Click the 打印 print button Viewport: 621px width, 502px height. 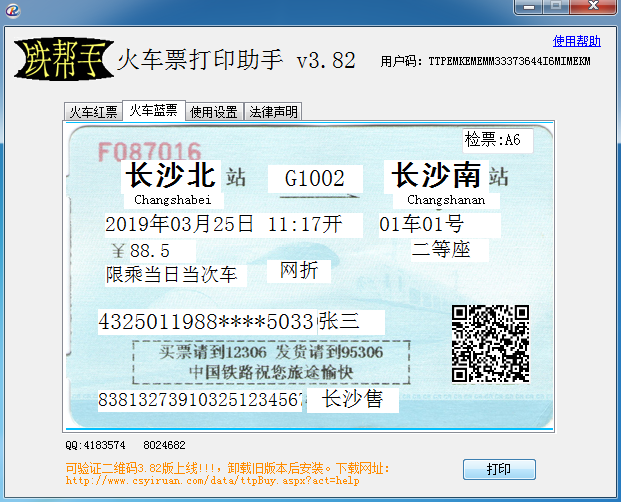tap(499, 470)
